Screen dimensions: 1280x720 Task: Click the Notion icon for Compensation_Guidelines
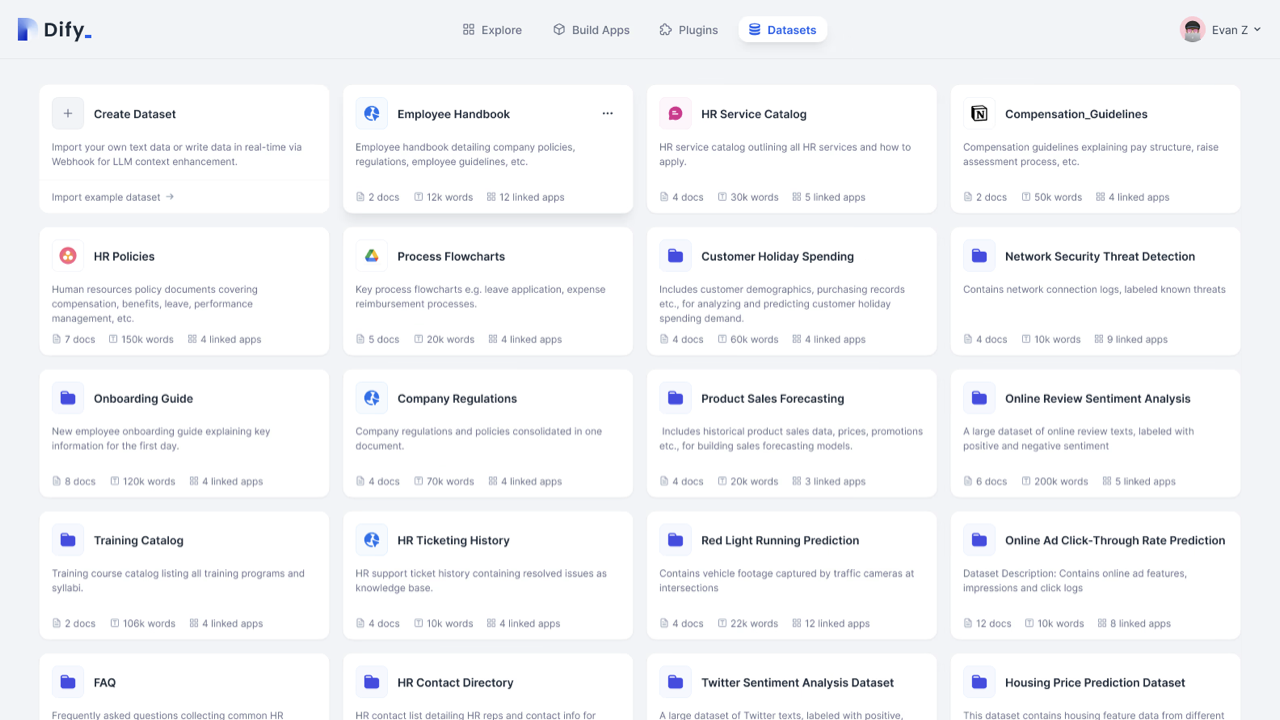tap(979, 114)
